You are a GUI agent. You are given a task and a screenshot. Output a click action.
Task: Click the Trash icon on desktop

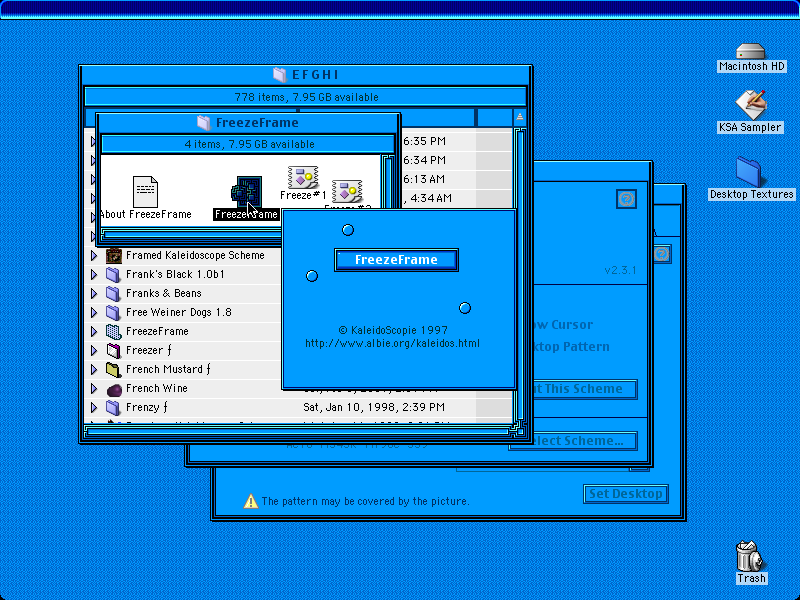(749, 556)
